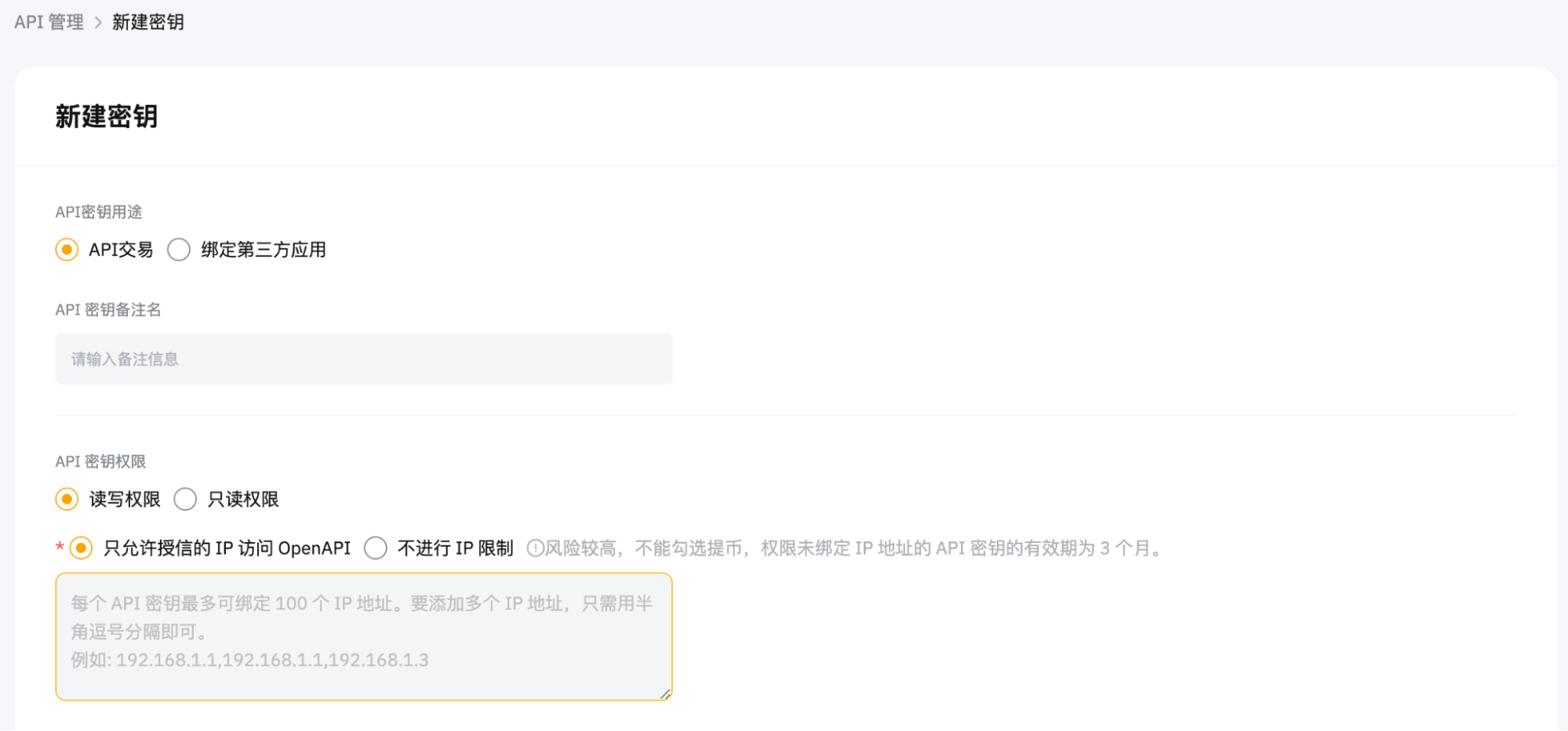Select 只允许授信的 IP 访问 OpenAPI
1568x731 pixels.
[81, 549]
